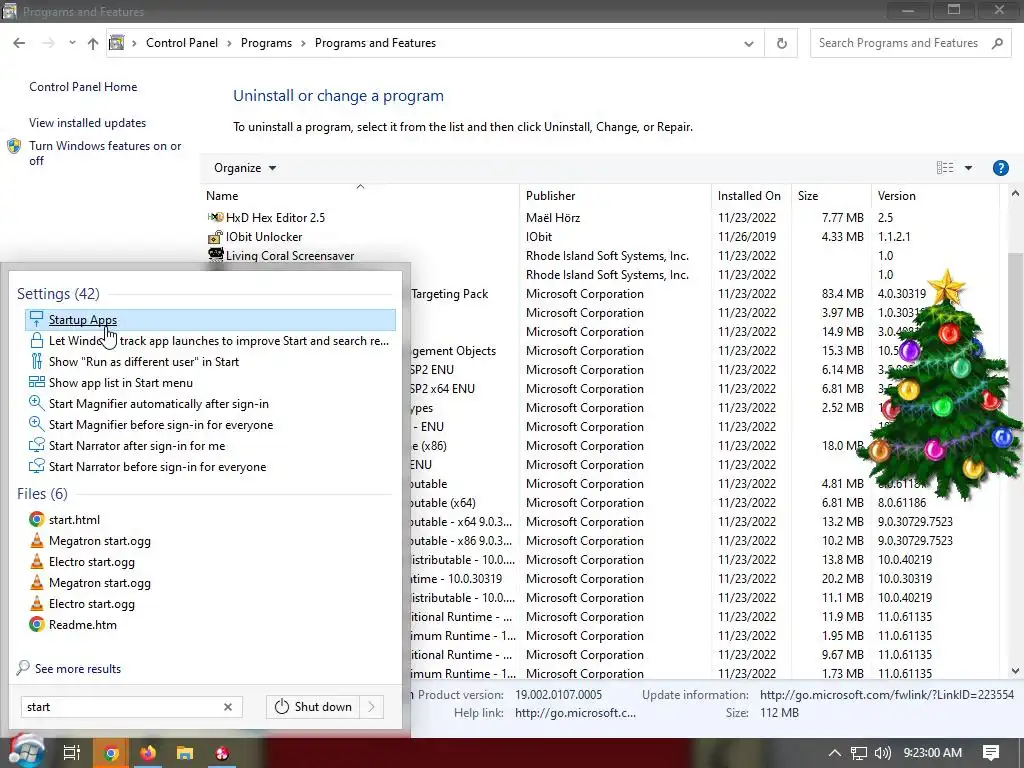Click See more results

[x=78, y=669]
